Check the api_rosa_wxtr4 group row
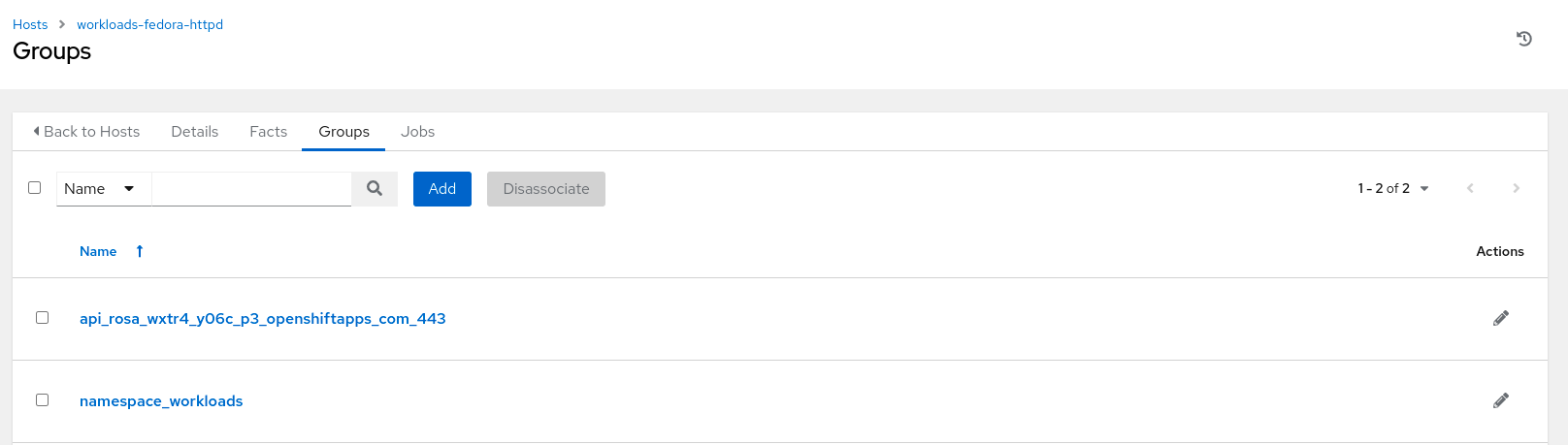The width and height of the screenshot is (1568, 445). [43, 318]
